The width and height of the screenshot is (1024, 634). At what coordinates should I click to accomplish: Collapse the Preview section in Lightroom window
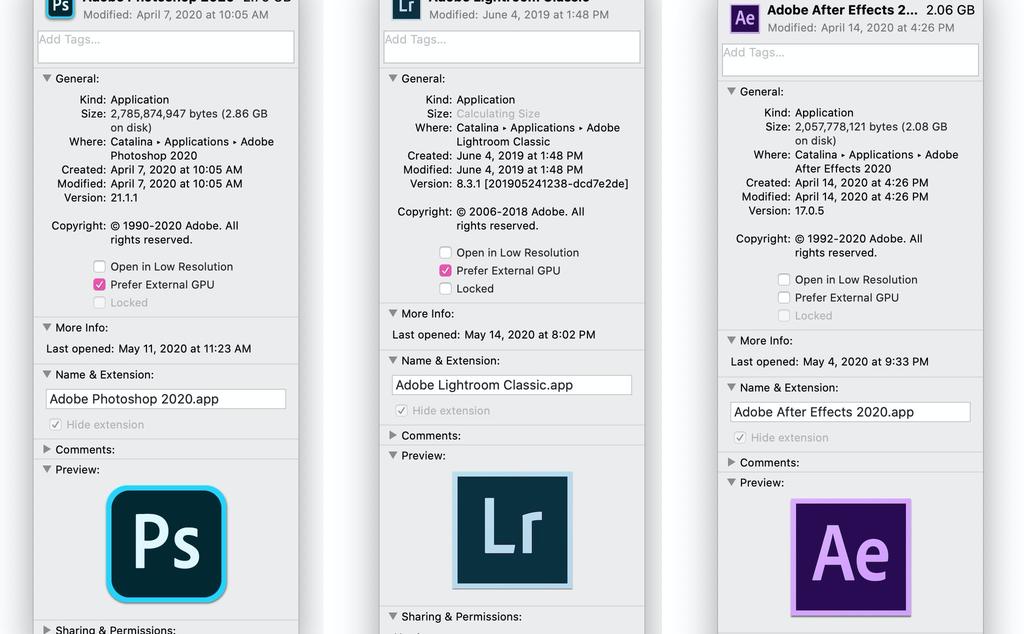pyautogui.click(x=393, y=455)
